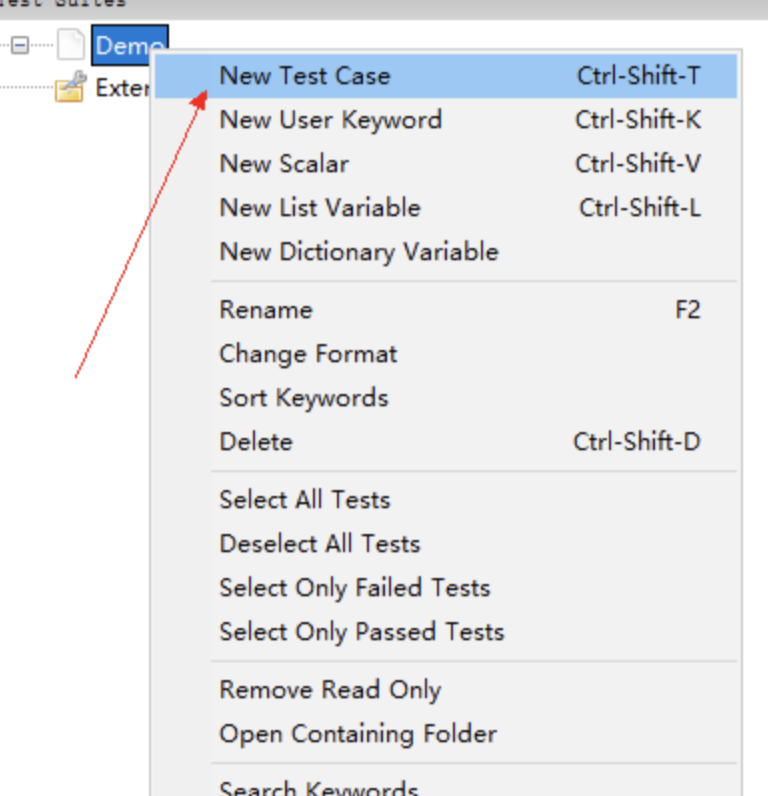Click Sort Keywords entry

pos(446,398)
